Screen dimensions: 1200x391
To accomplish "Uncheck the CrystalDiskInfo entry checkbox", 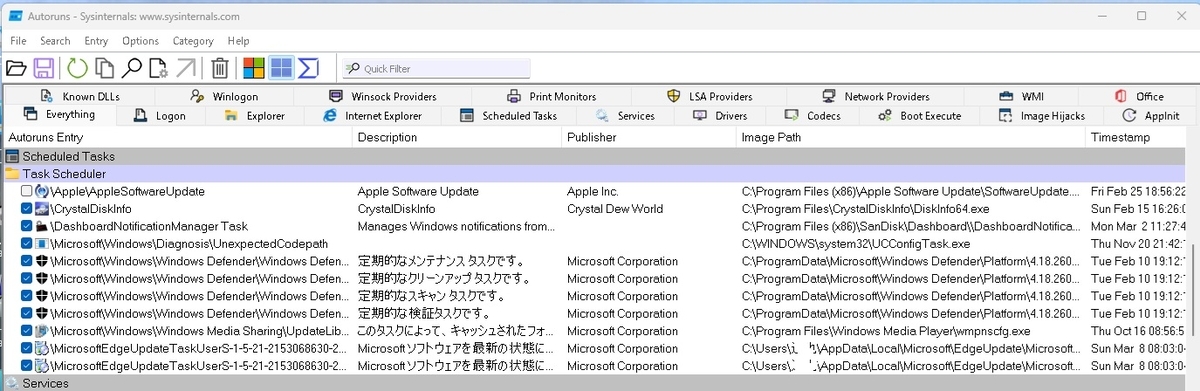I will pos(26,209).
